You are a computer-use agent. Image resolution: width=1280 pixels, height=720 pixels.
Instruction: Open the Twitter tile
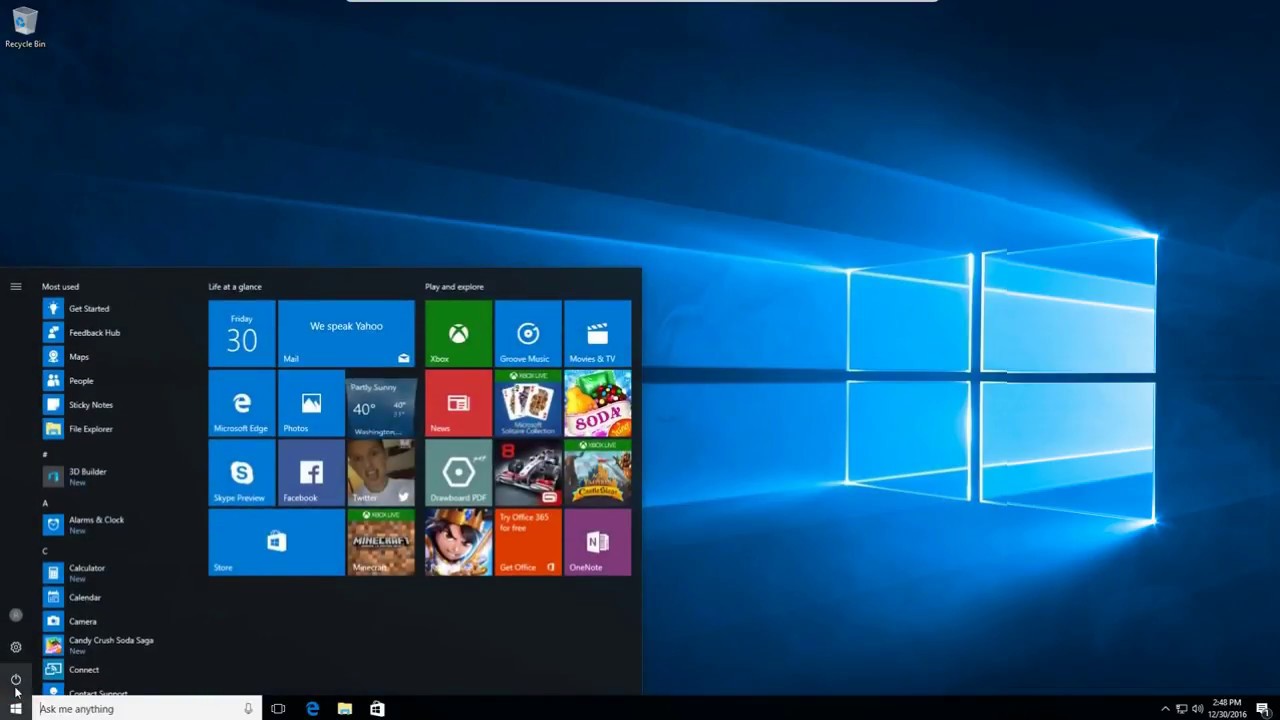[x=381, y=472]
